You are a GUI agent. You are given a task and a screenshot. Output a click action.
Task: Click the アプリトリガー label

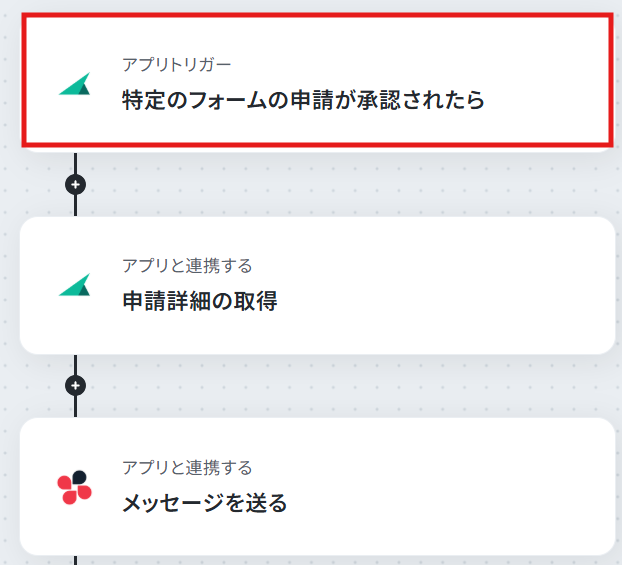click(x=177, y=64)
